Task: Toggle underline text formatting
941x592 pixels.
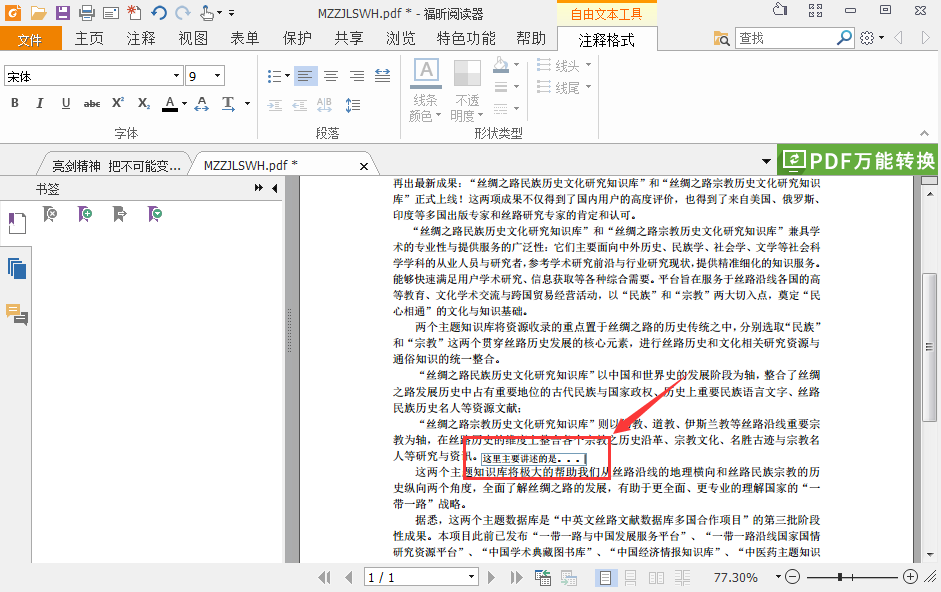Action: (64, 103)
